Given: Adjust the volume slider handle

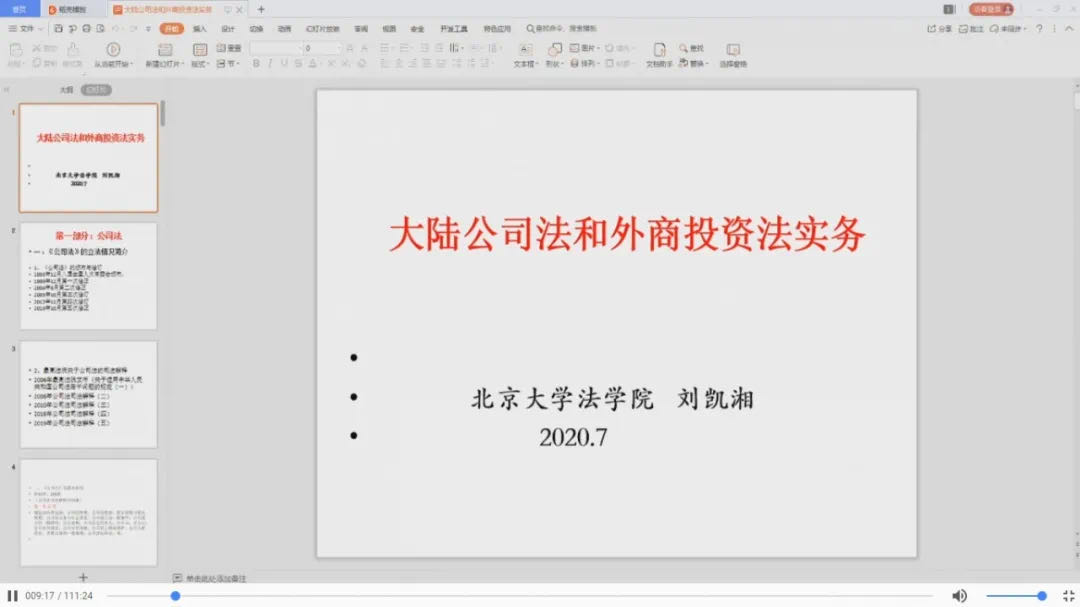Looking at the screenshot, I should coord(1041,596).
